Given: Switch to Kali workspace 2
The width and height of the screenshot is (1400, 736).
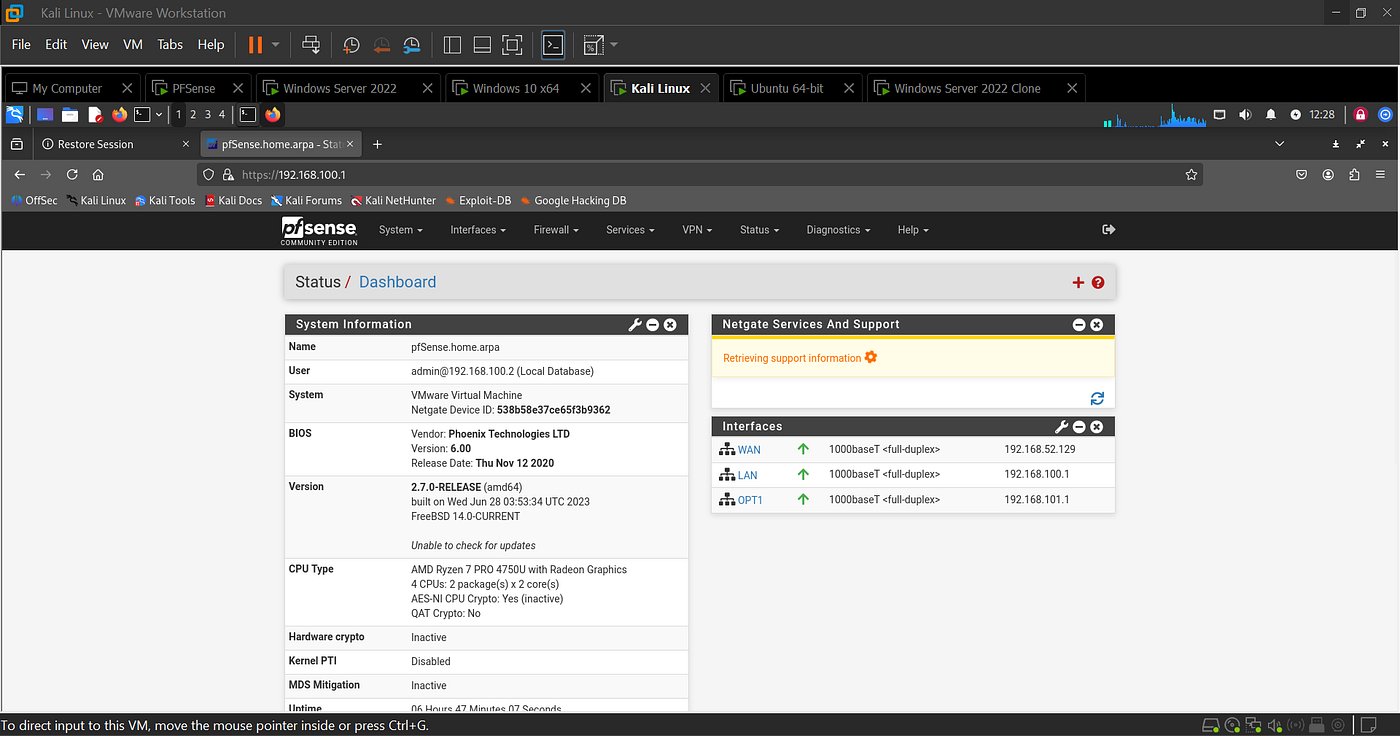Looking at the screenshot, I should (193, 115).
